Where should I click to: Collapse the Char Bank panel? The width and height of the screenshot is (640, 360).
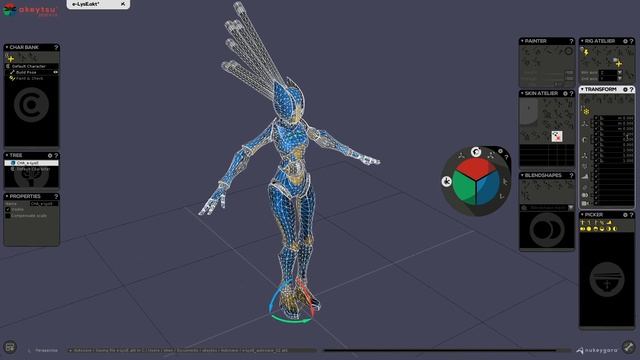click(7, 47)
